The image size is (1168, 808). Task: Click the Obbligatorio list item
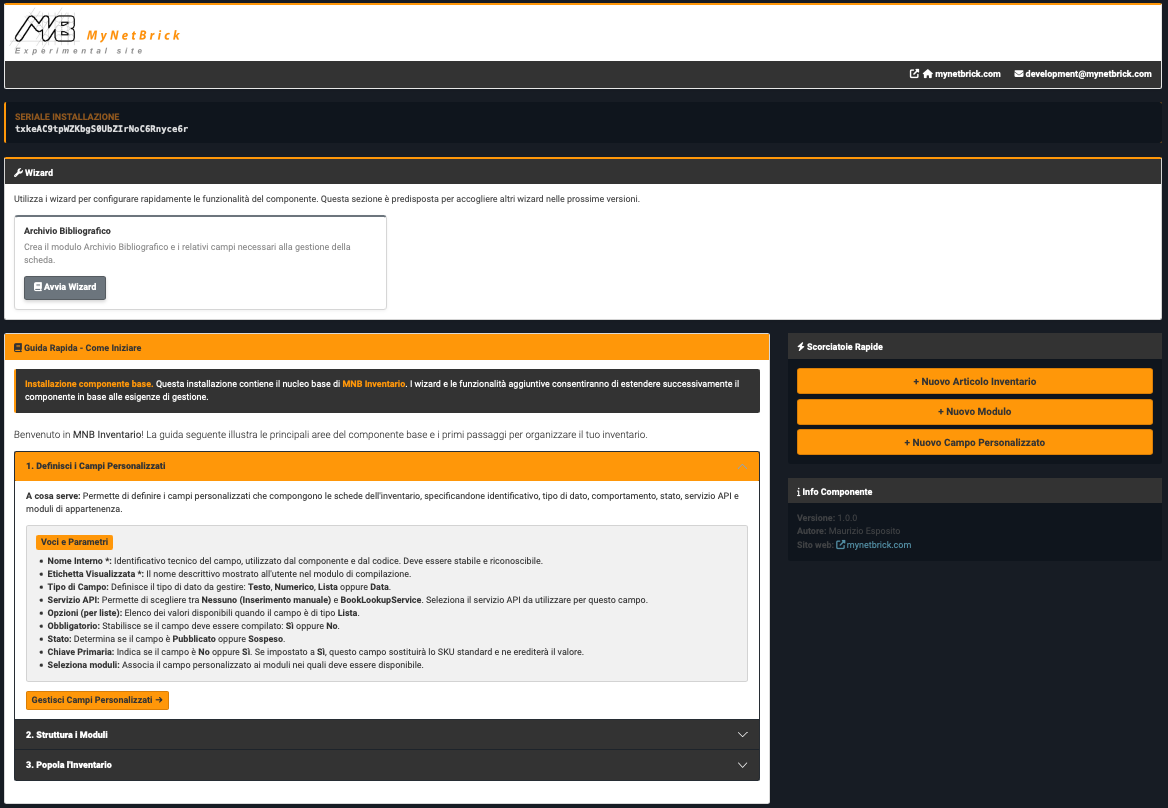point(194,626)
